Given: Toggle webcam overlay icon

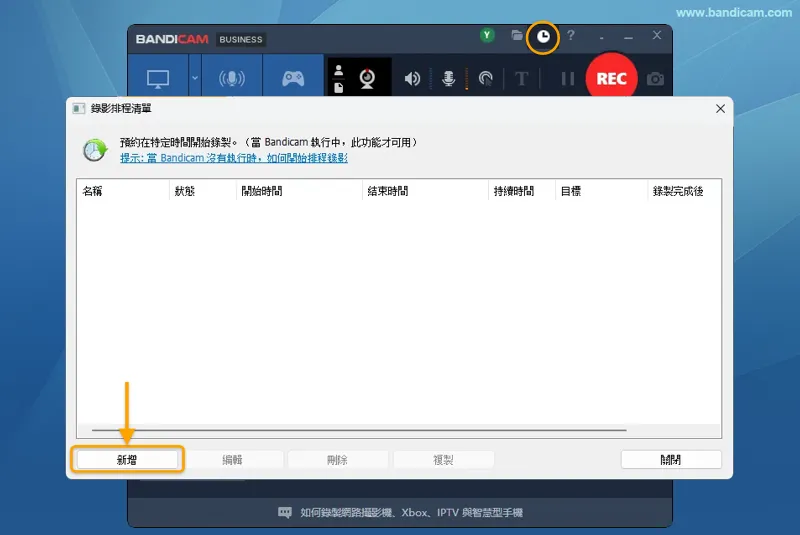Looking at the screenshot, I should pos(367,79).
